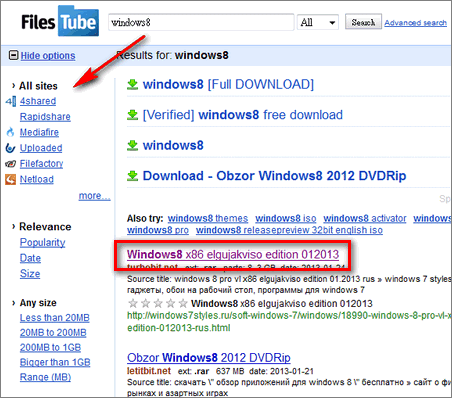Open [Verified] windows8 free download link

pyautogui.click(x=243, y=115)
